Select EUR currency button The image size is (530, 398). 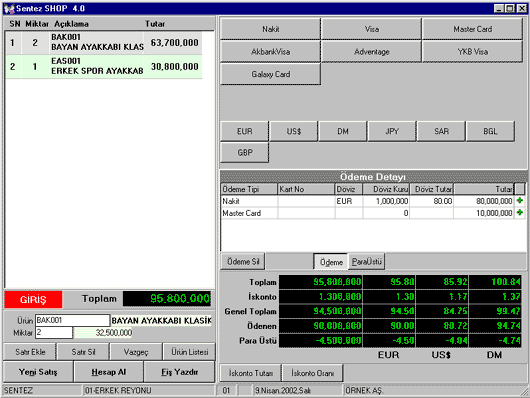pos(245,131)
